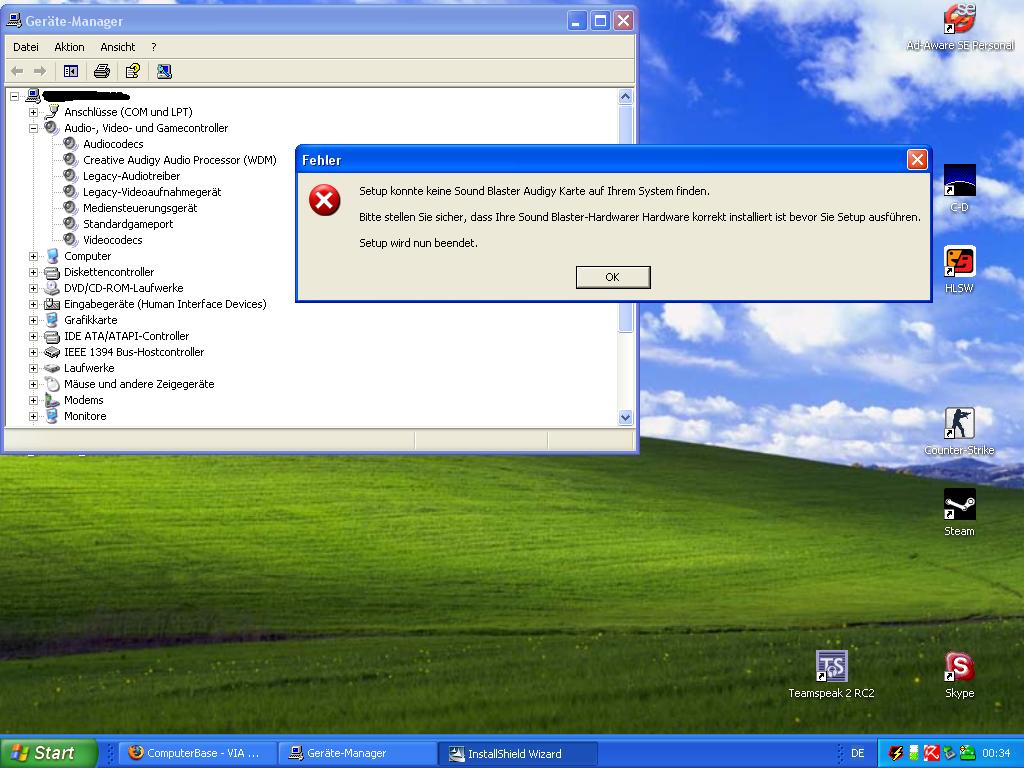Click the Back arrow in Geräte-Manager toolbar
Image resolution: width=1024 pixels, height=768 pixels.
tap(18, 71)
